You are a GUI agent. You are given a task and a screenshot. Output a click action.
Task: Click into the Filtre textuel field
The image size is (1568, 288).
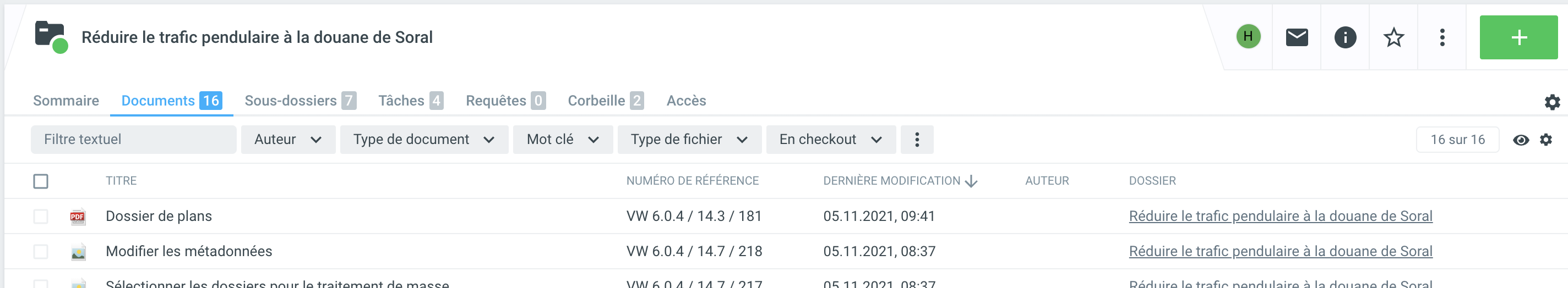tap(133, 140)
